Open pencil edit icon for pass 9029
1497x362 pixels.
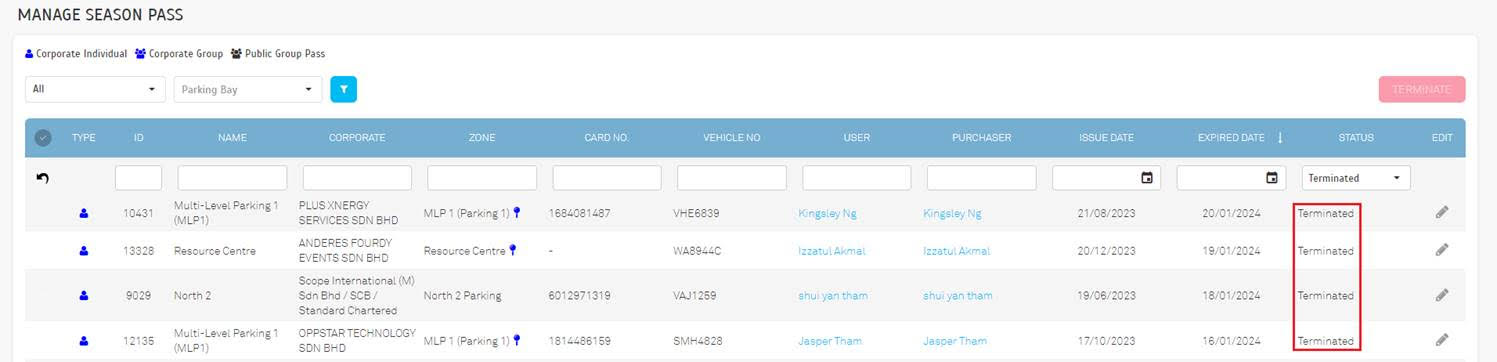(1441, 295)
